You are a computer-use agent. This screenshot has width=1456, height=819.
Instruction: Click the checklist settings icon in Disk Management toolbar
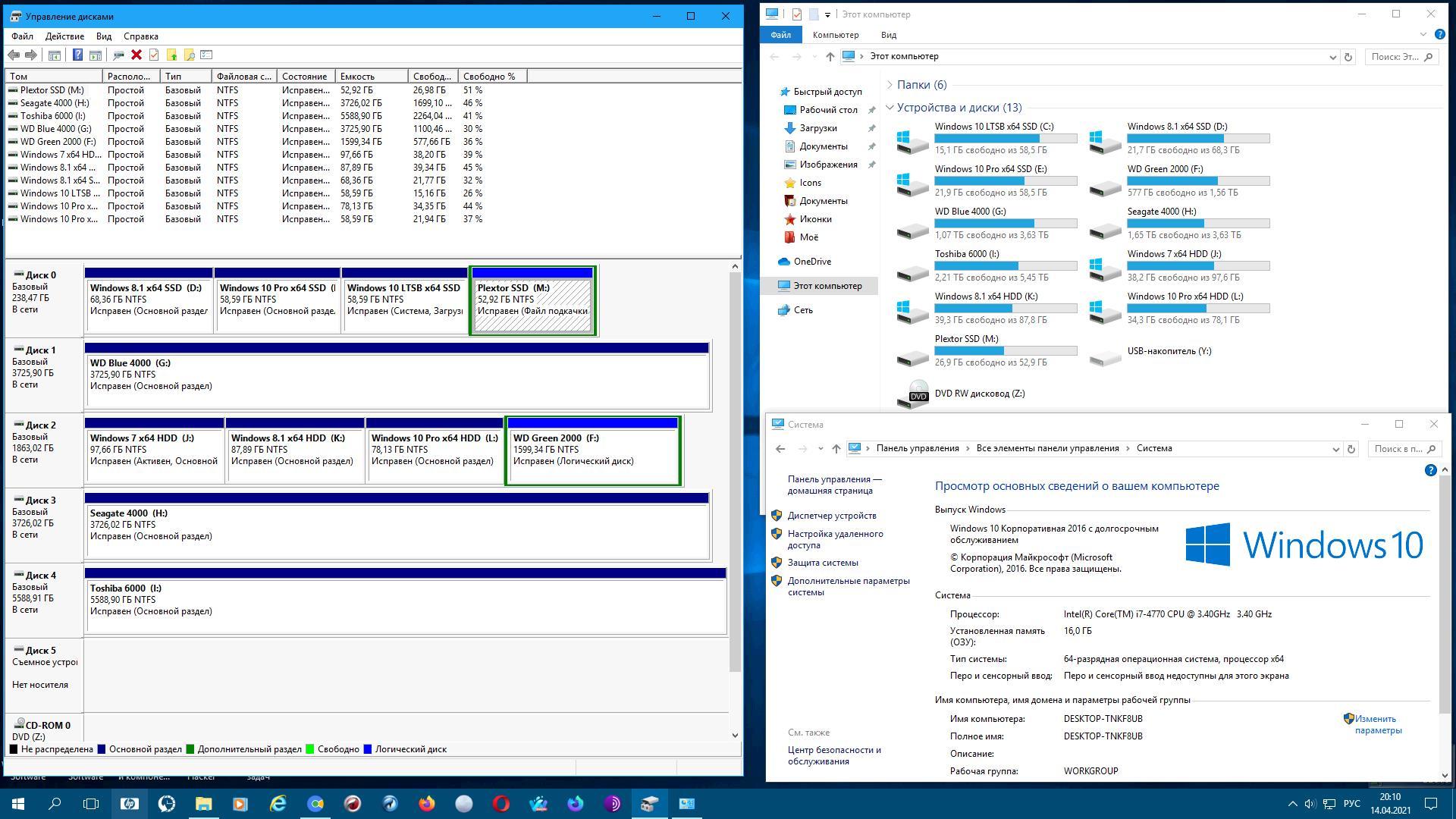point(207,55)
